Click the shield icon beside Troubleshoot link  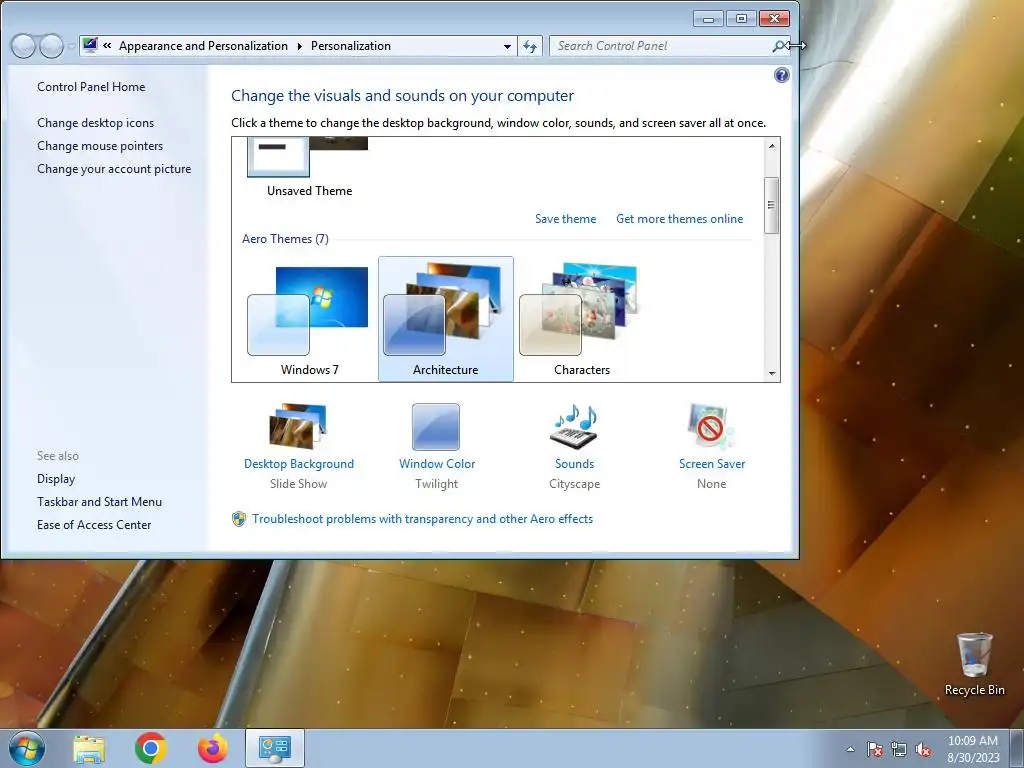tap(239, 519)
